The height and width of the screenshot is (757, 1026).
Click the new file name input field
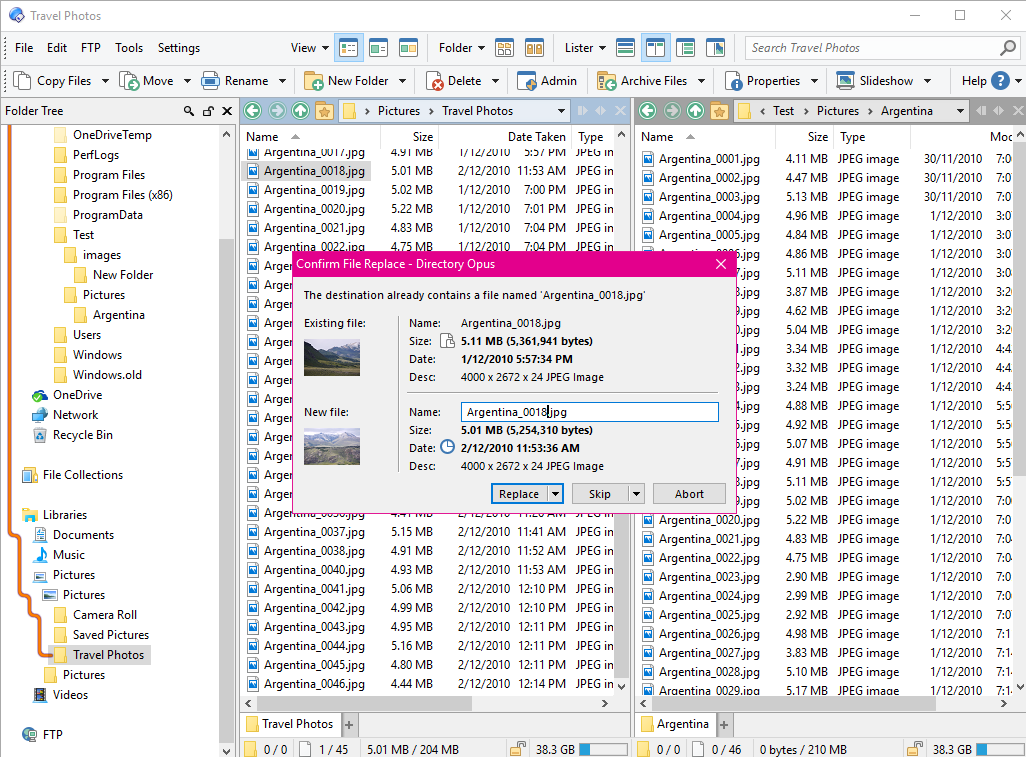click(x=589, y=411)
